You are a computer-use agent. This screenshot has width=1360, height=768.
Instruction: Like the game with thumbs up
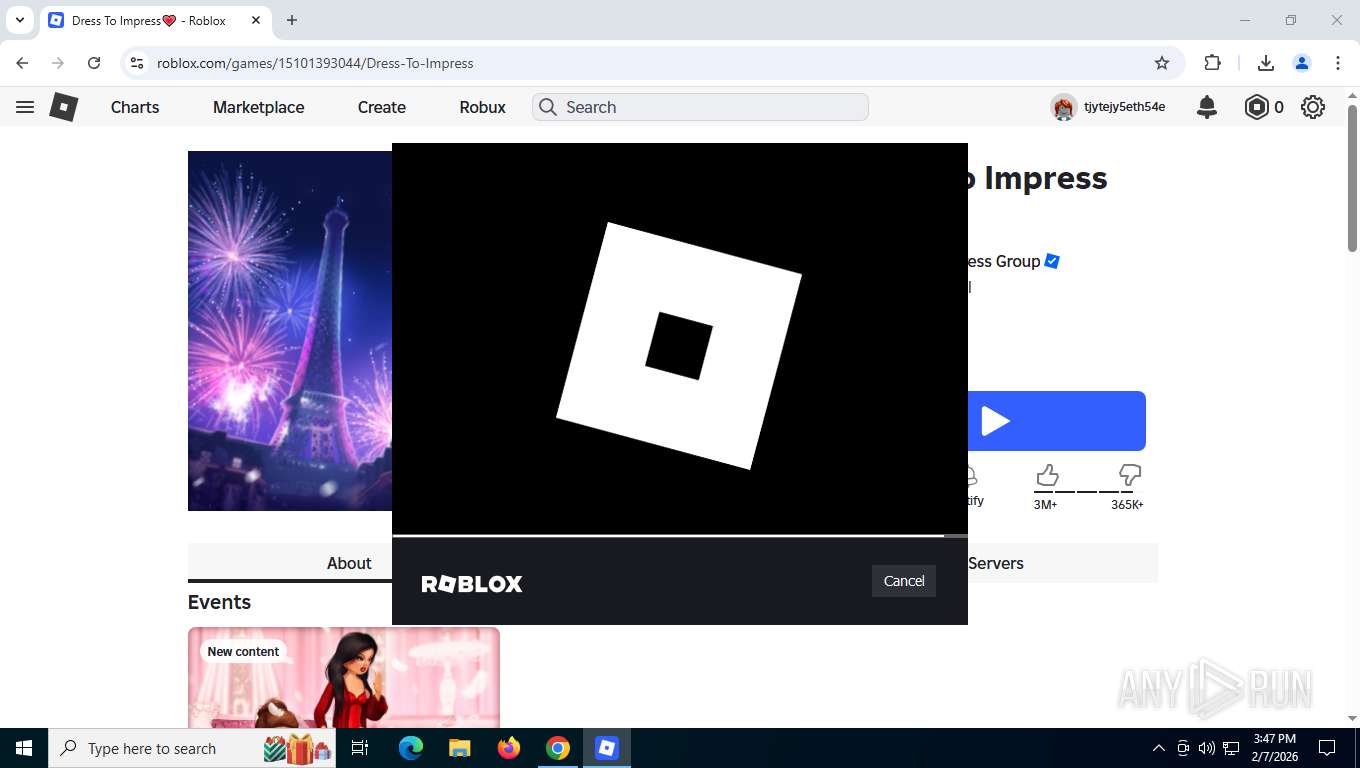pyautogui.click(x=1047, y=475)
